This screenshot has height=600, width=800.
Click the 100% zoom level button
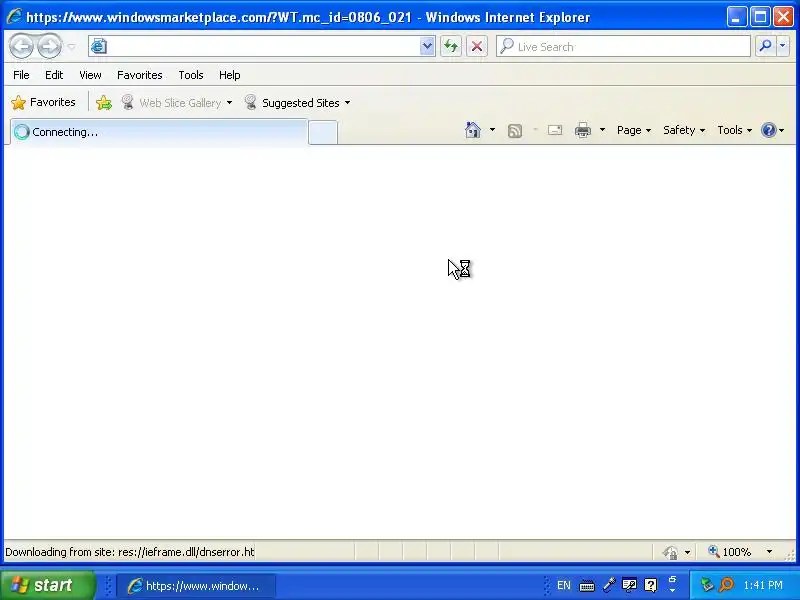730,552
